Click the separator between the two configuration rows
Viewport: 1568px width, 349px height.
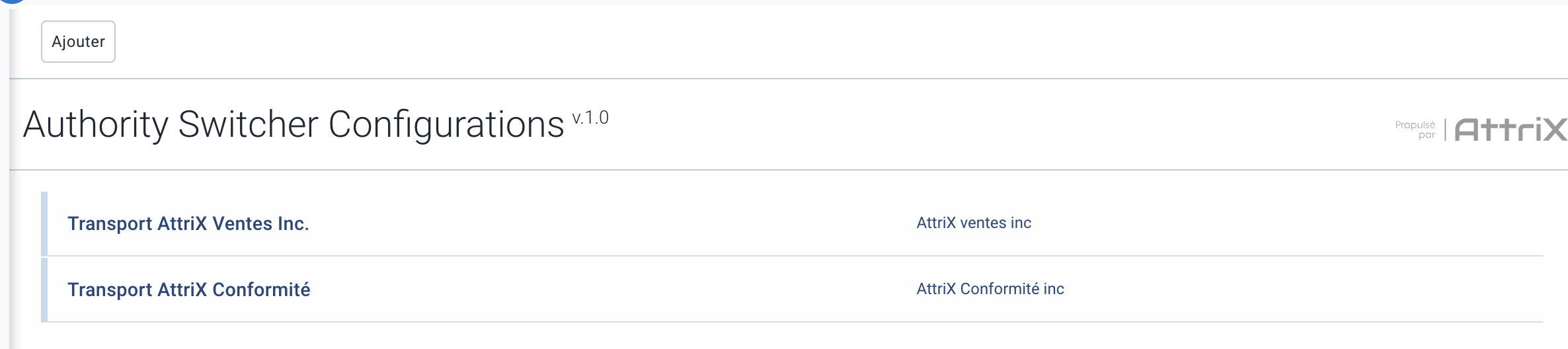click(x=793, y=256)
